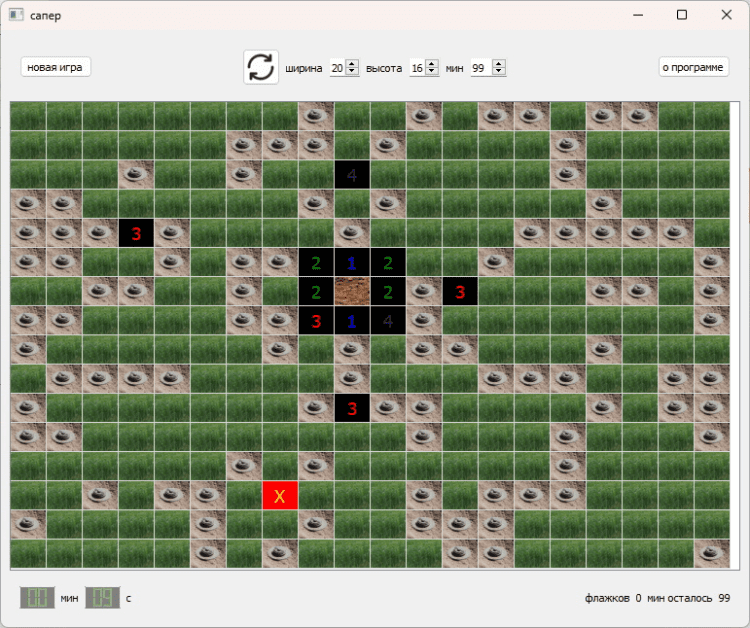
Task: Maximize the сапер window
Action: tap(682, 15)
